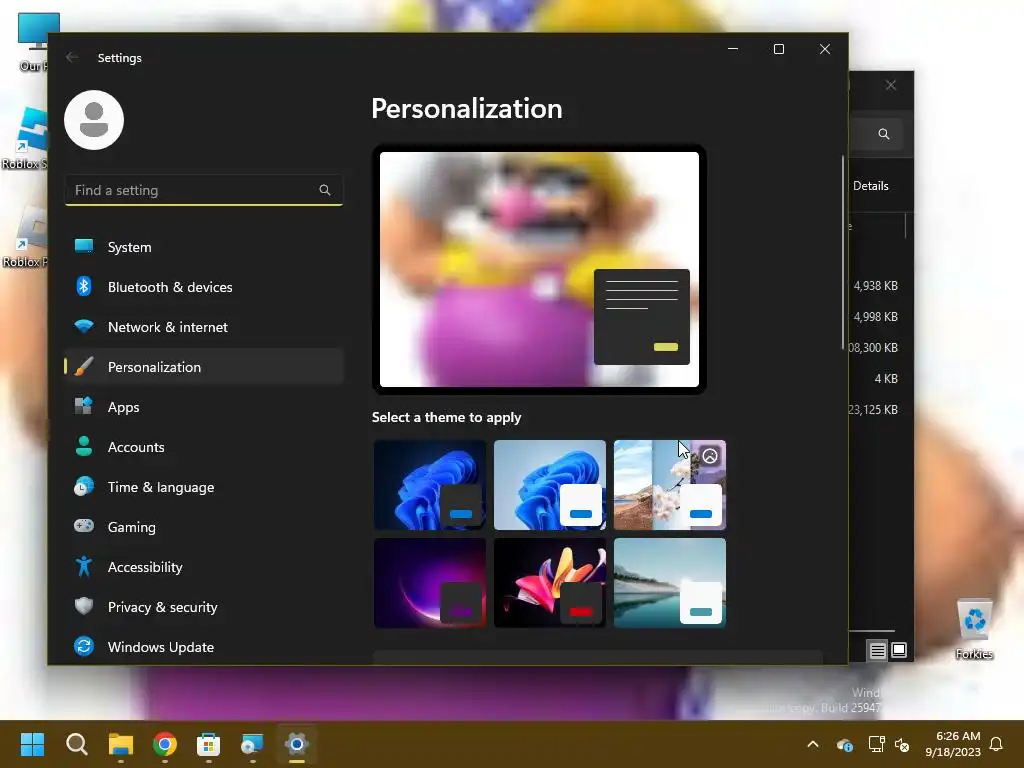The width and height of the screenshot is (1024, 768).
Task: Click the System monitor icon in sidebar
Action: pyautogui.click(x=84, y=246)
